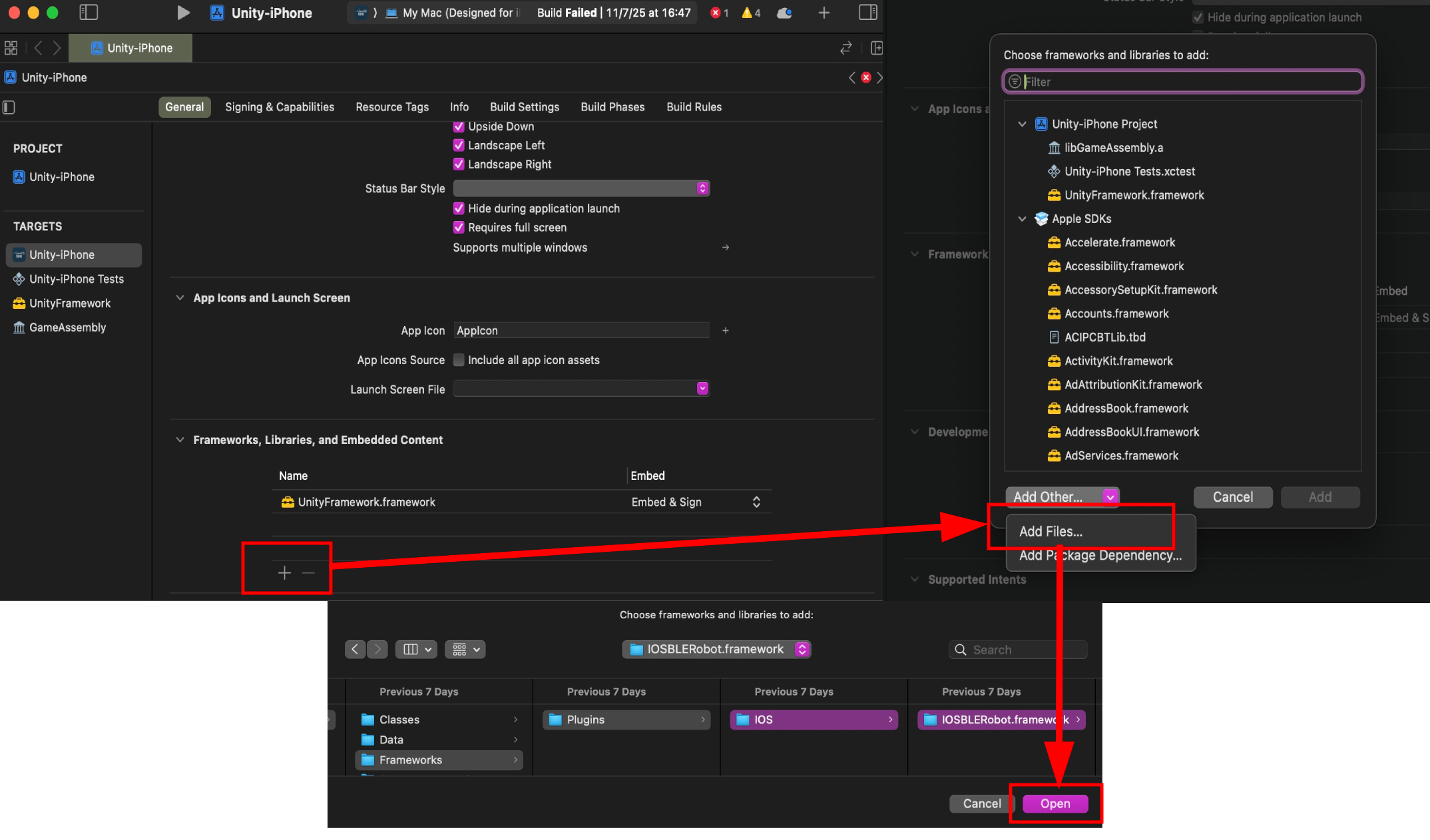The image size is (1430, 840).
Task: Uncheck the Landscape Left orientation
Action: pyautogui.click(x=459, y=145)
